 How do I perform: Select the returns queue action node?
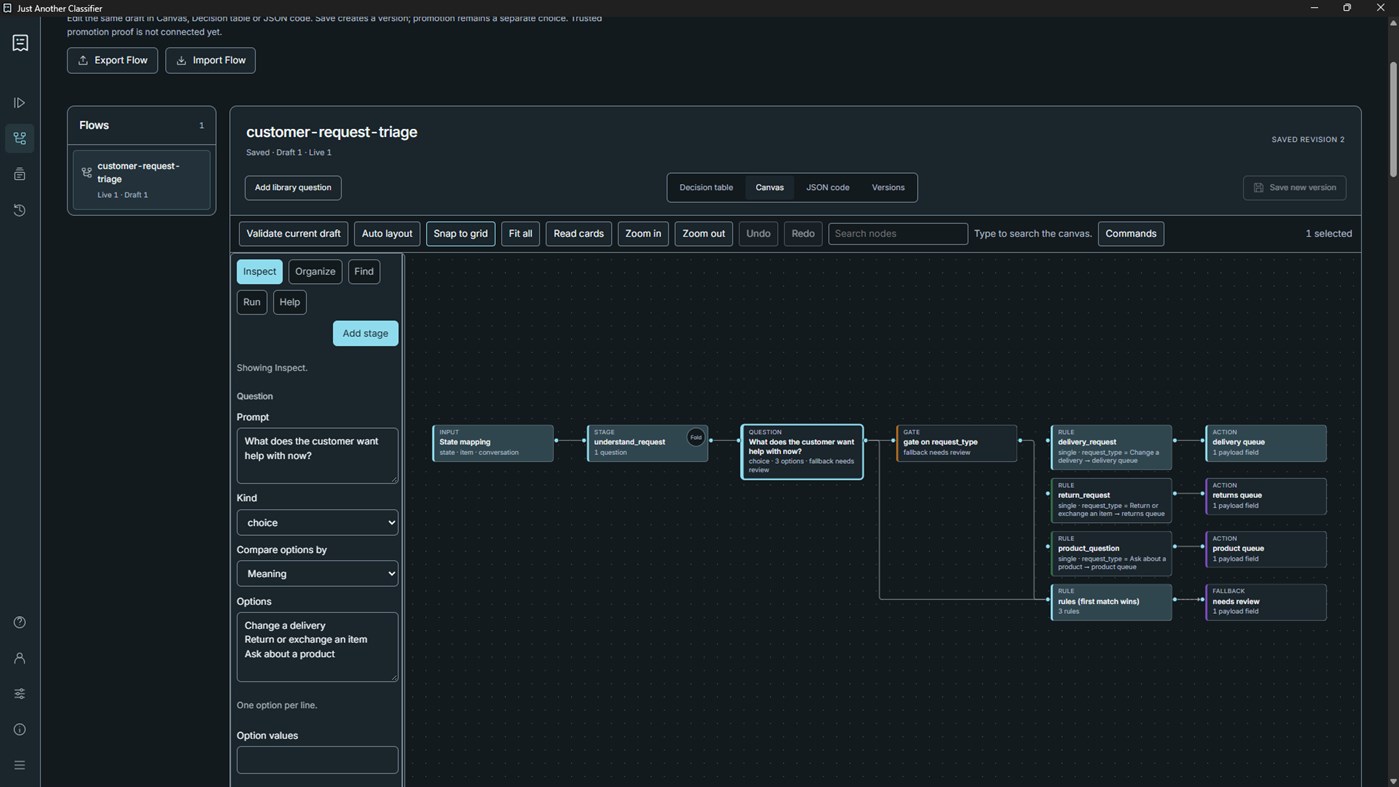pyautogui.click(x=1266, y=496)
